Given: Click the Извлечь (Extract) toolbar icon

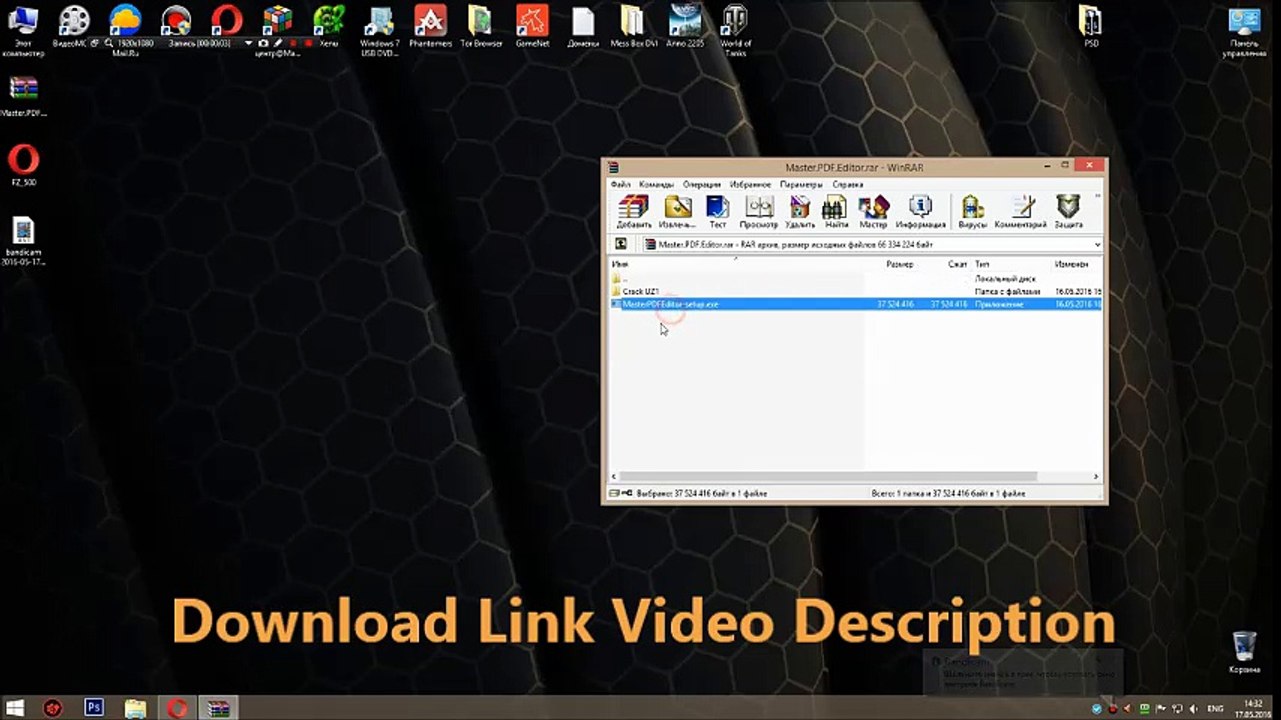Looking at the screenshot, I should tap(677, 212).
